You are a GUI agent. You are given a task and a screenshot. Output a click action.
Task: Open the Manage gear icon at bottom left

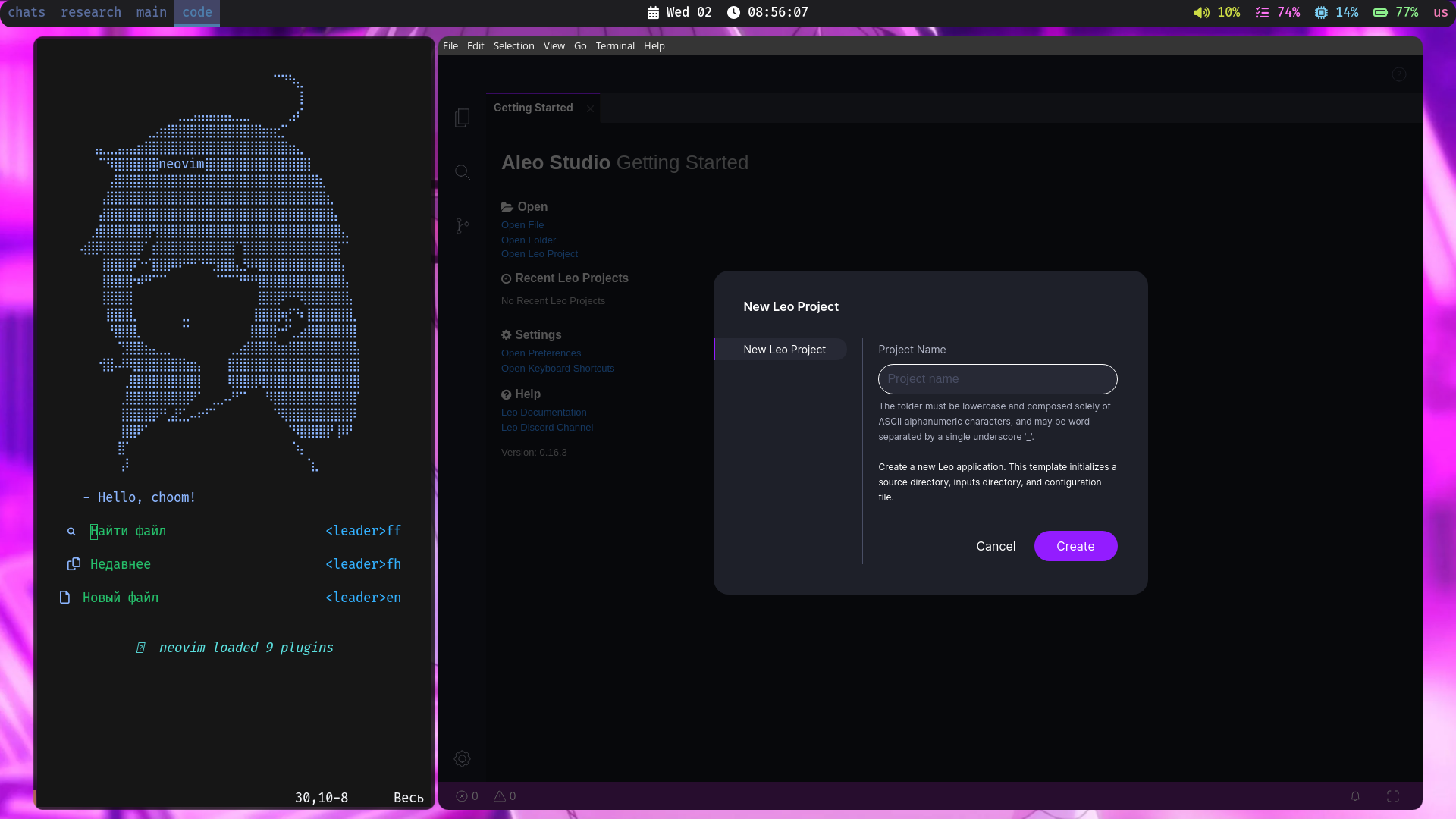tap(462, 758)
